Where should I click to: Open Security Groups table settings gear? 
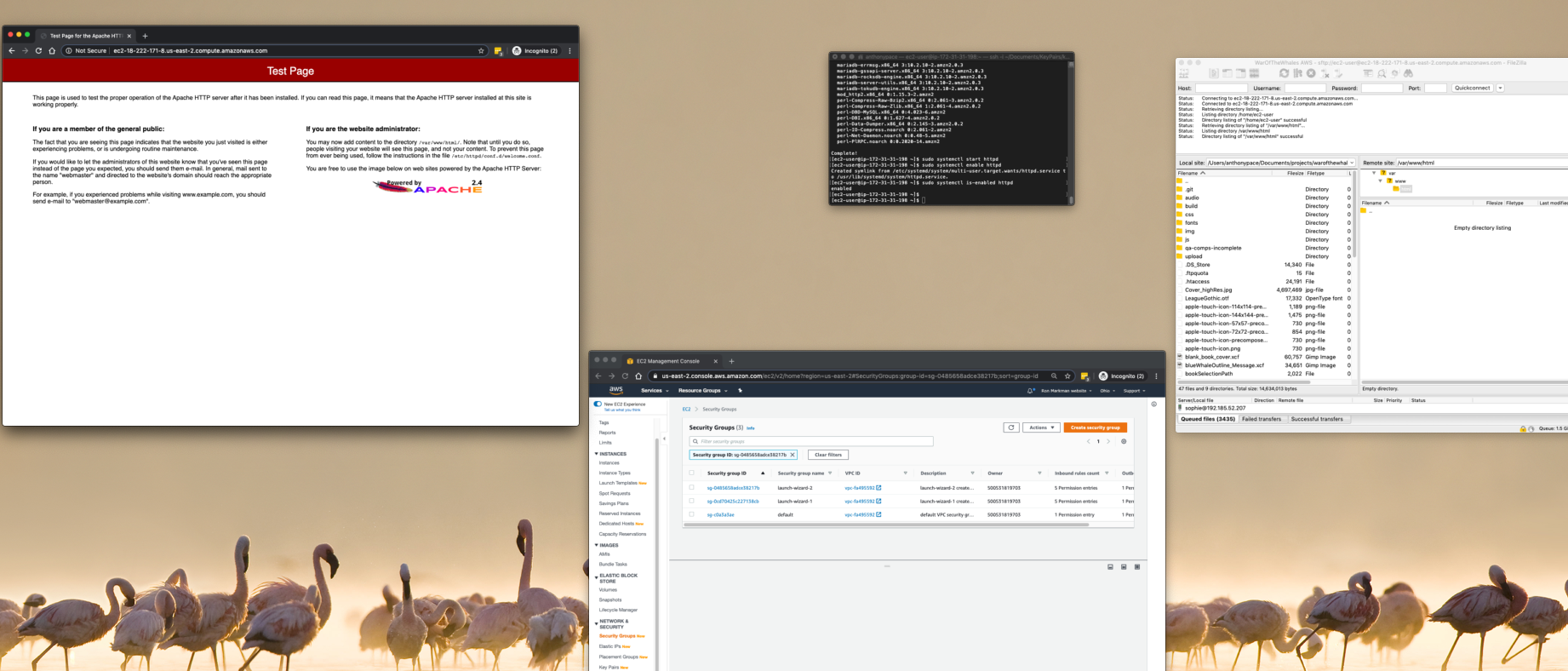(1124, 441)
